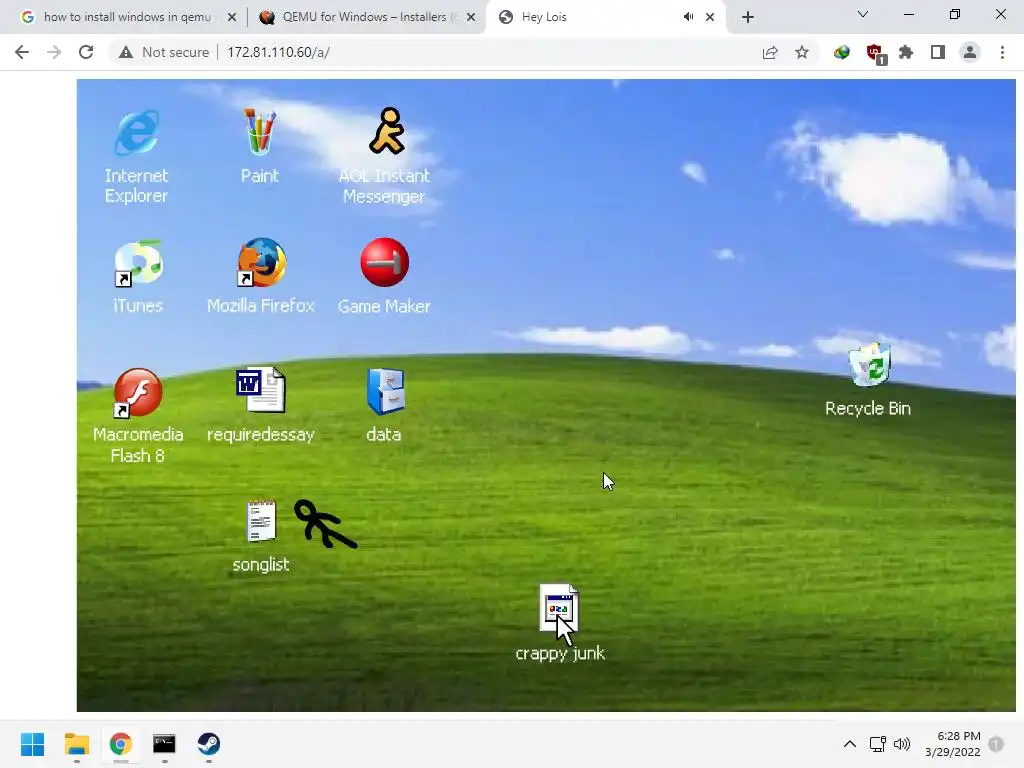Screen dimensions: 1024x768
Task: Click the data file cabinet icon
Action: pos(385,391)
